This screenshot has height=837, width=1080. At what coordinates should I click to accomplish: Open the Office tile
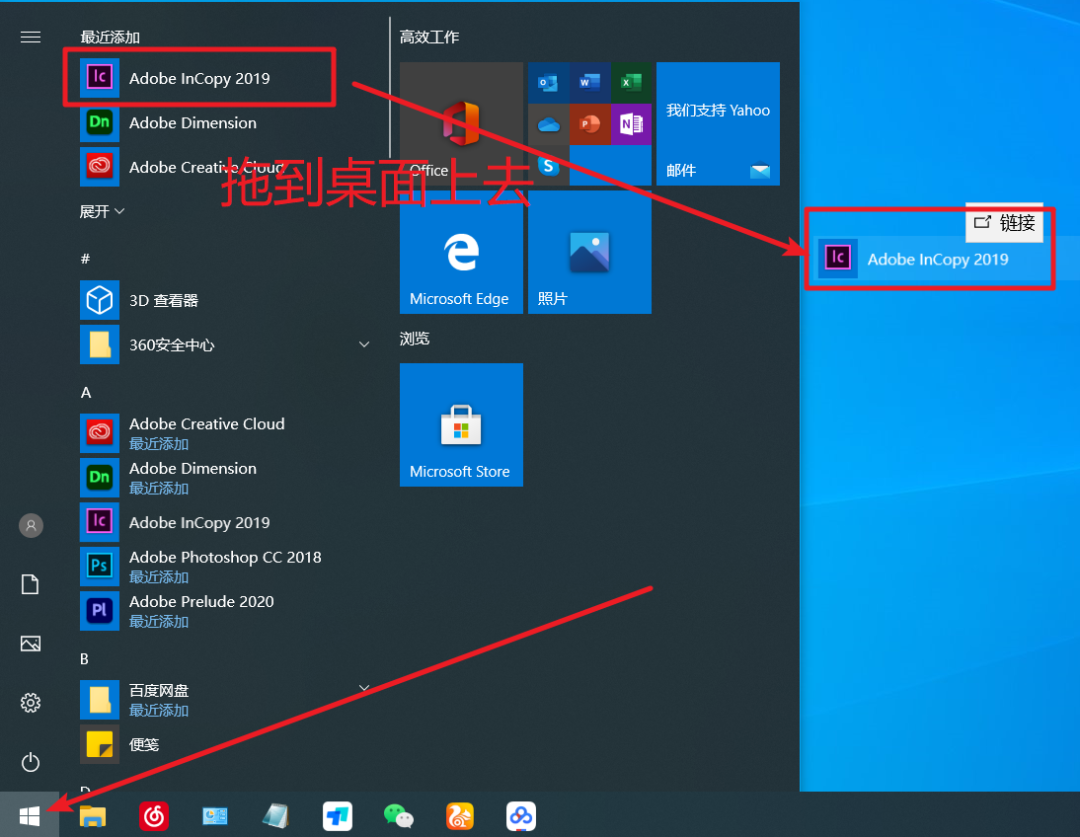point(461,123)
